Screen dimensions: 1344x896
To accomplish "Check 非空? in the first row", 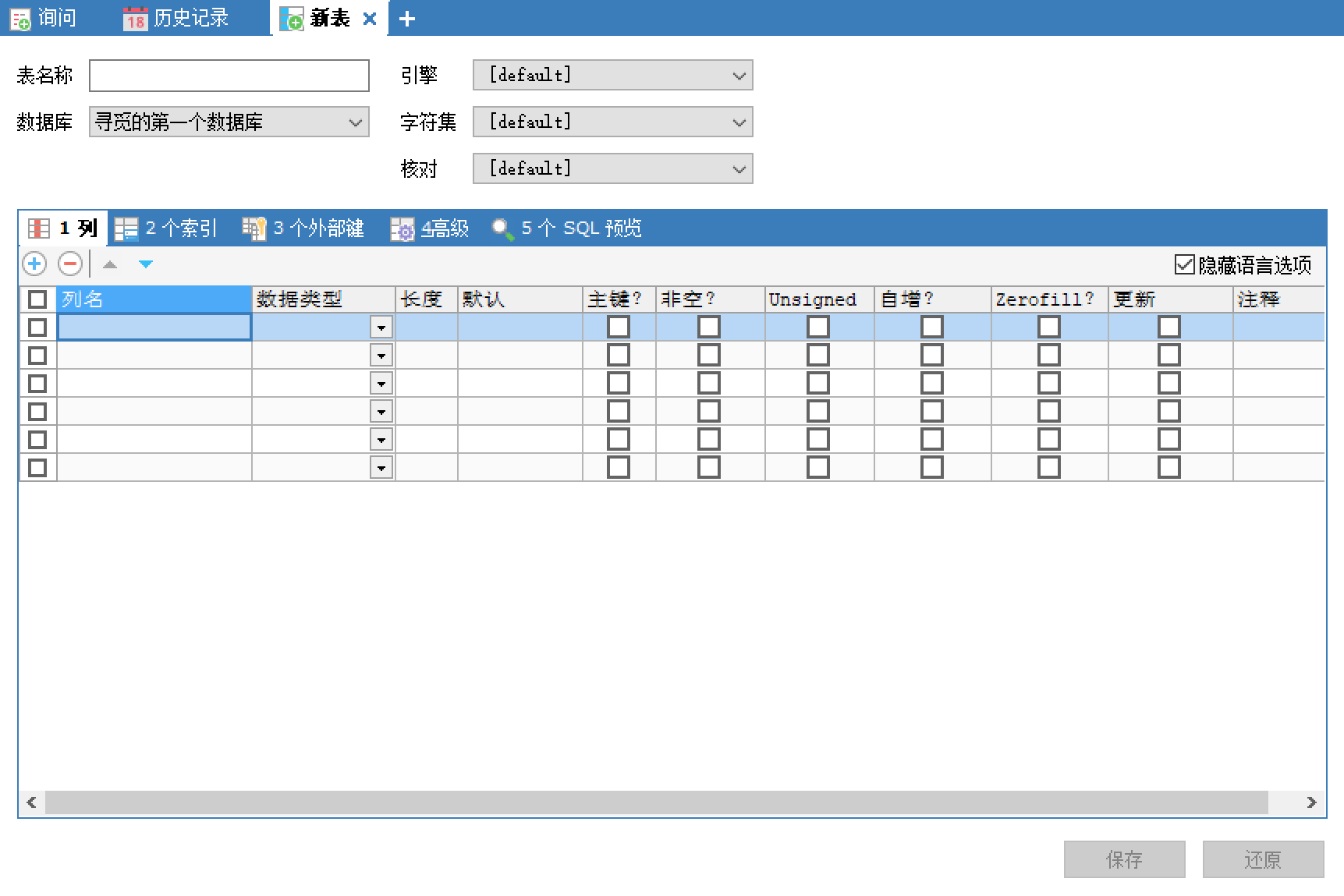I will [709, 327].
